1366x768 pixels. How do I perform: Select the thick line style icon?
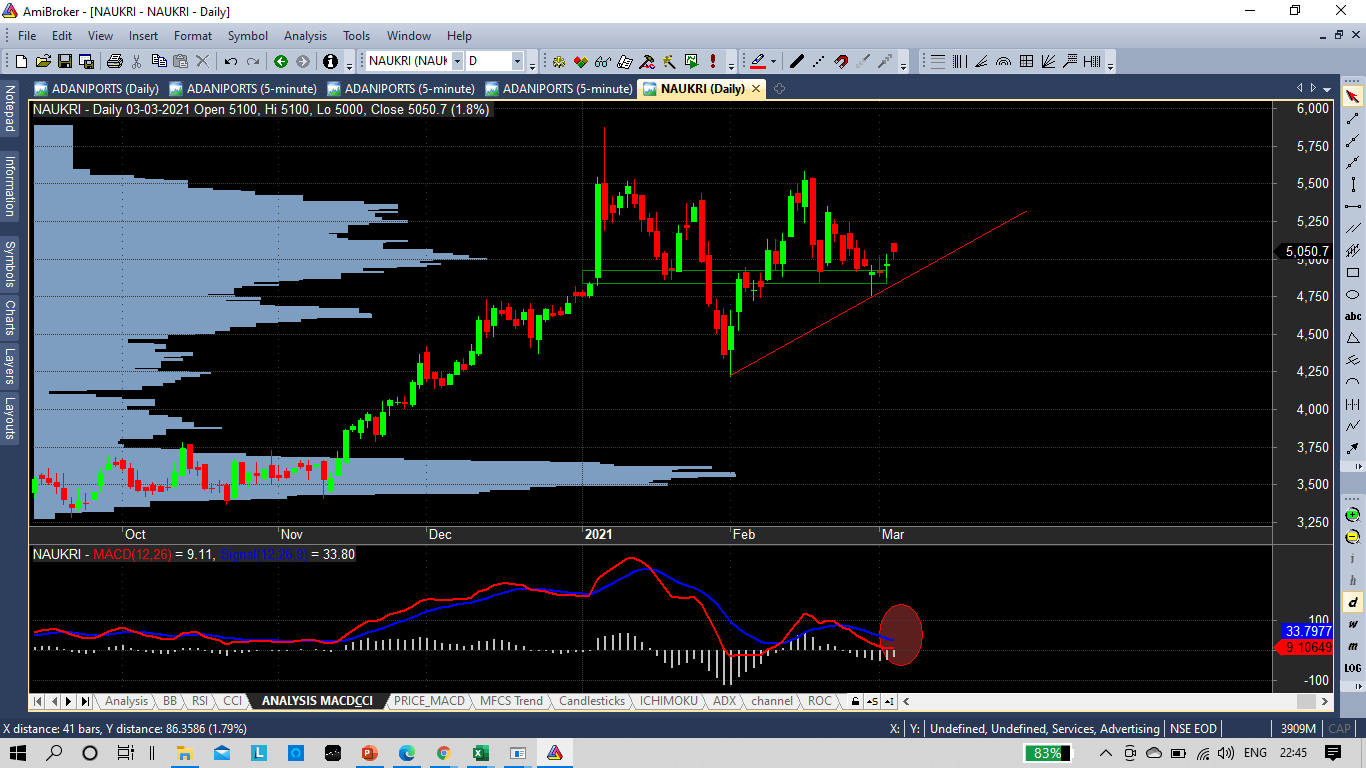(x=797, y=61)
